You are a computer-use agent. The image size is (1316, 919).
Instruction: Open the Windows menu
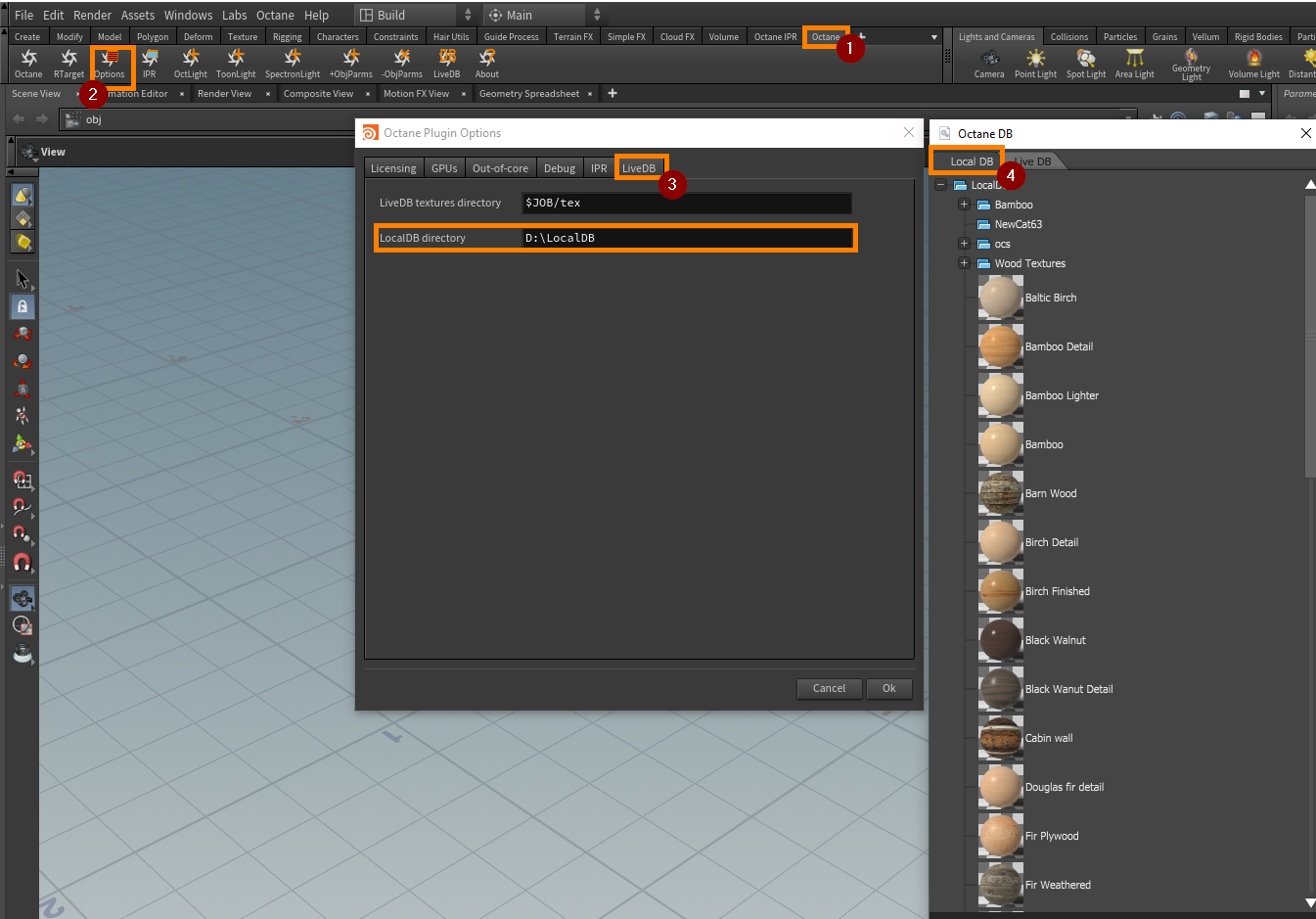[189, 15]
